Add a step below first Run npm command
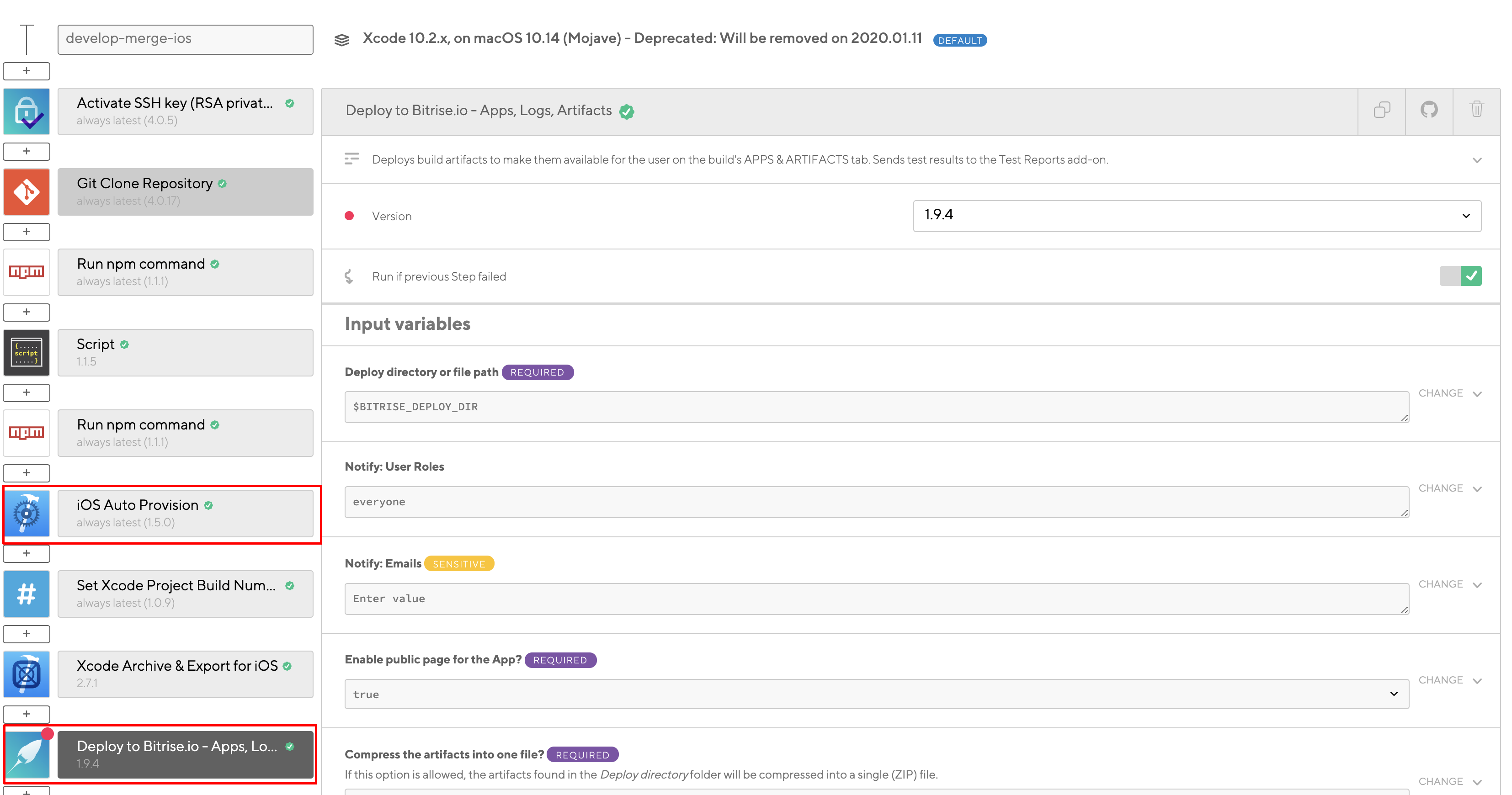The image size is (1512, 795). (x=27, y=312)
